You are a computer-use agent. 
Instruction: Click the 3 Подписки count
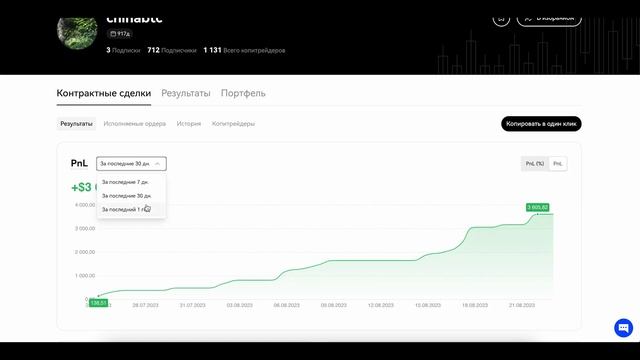tap(123, 50)
